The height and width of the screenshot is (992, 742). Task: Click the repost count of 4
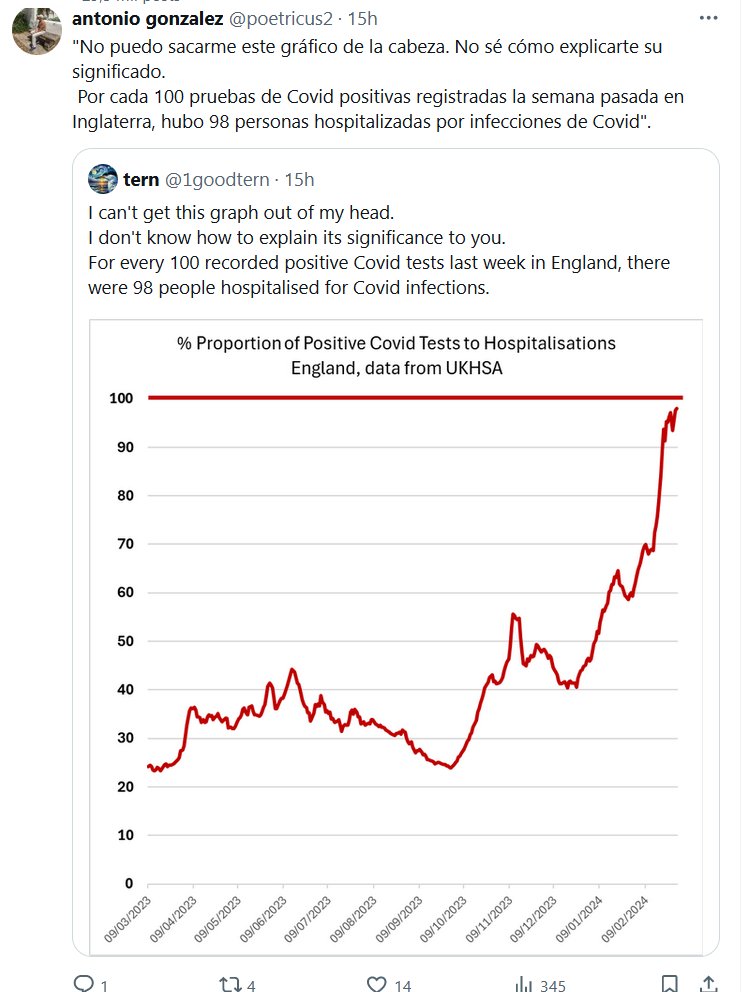[x=251, y=985]
